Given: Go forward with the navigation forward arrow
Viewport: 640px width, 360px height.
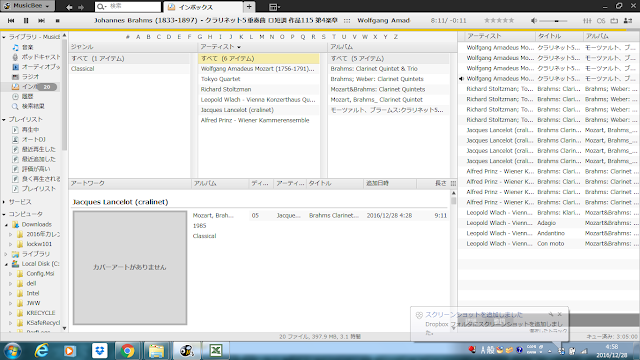Looking at the screenshot, I should click(81, 7).
